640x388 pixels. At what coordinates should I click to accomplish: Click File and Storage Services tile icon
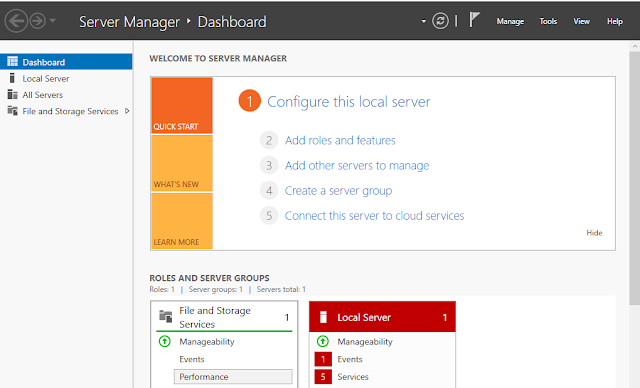coord(165,316)
